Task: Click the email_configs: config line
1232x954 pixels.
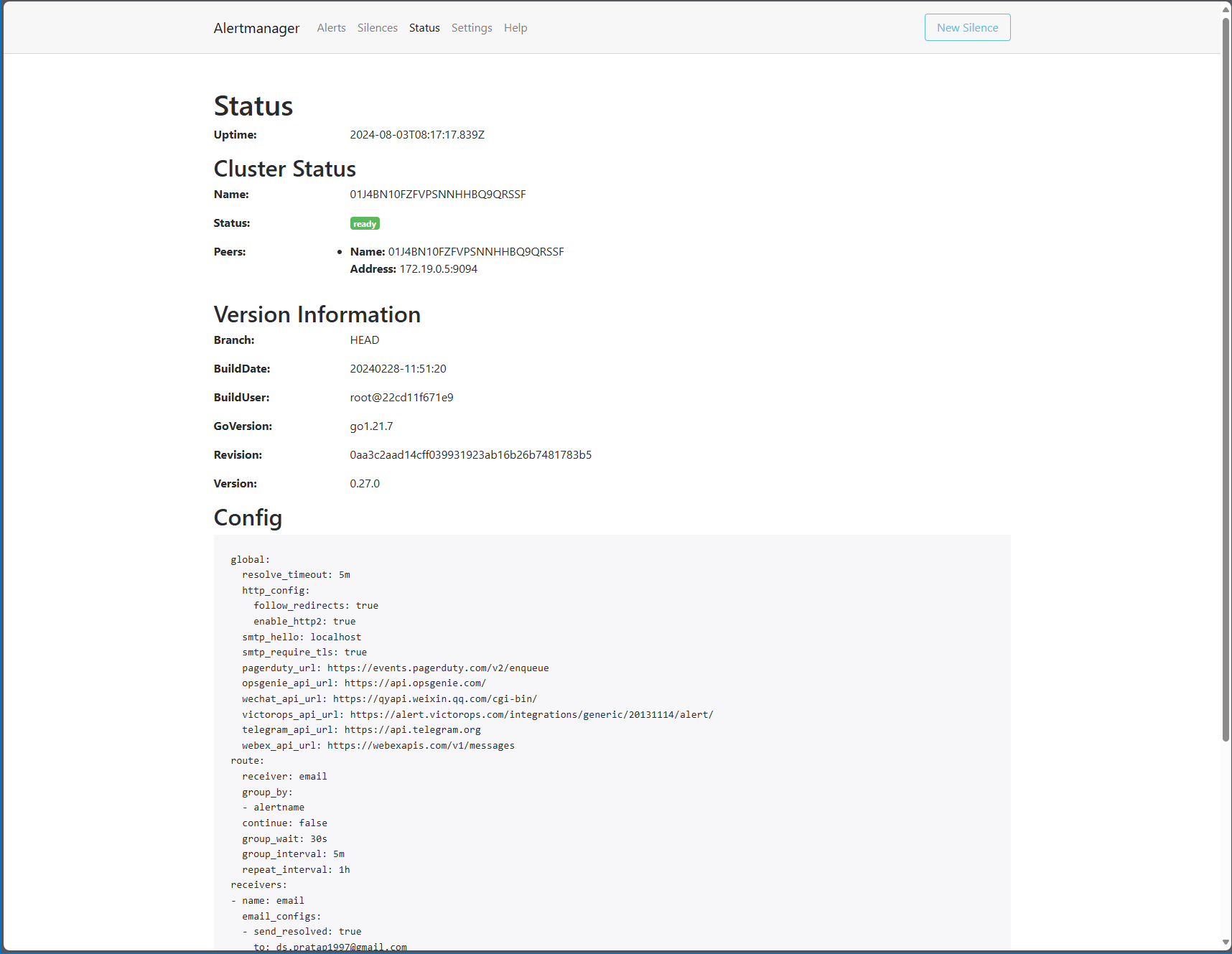Action: click(x=281, y=917)
